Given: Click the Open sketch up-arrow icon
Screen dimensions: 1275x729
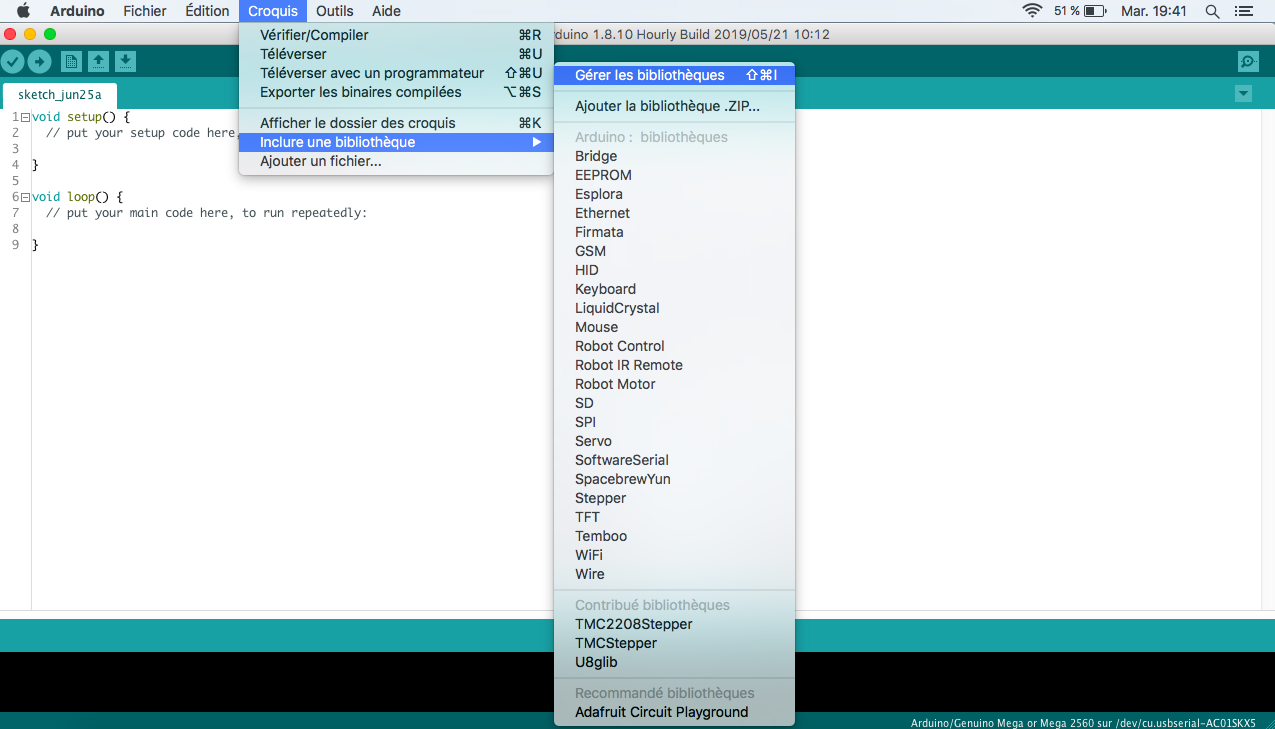Looking at the screenshot, I should click(x=98, y=61).
